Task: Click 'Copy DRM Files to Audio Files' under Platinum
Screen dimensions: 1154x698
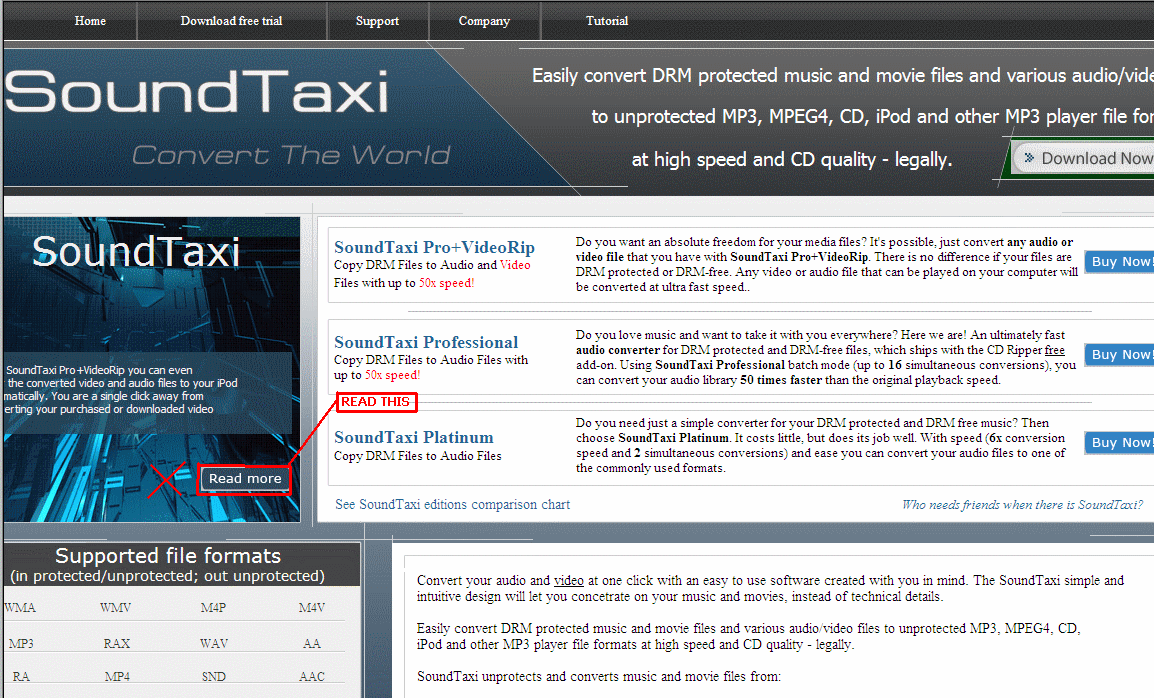Action: tap(417, 456)
